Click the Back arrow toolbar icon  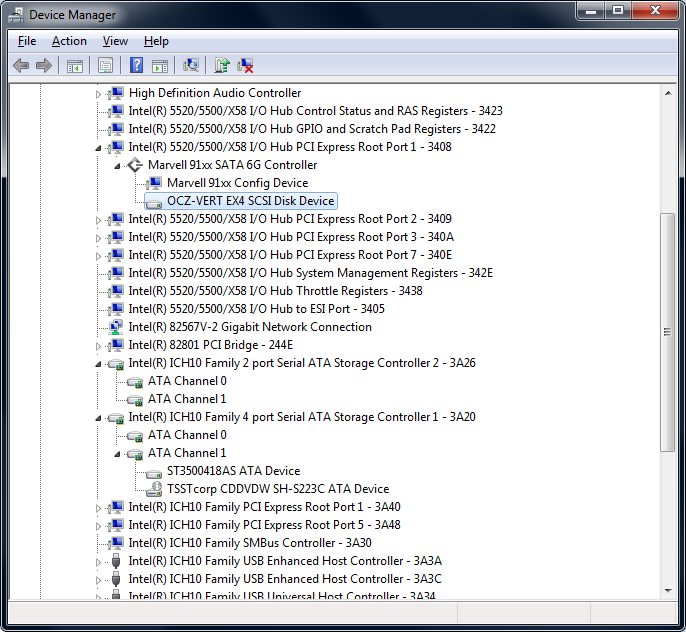point(21,66)
